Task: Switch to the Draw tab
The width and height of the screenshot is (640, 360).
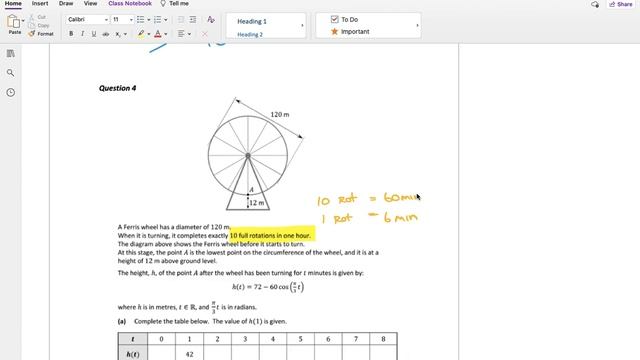Action: (66, 4)
